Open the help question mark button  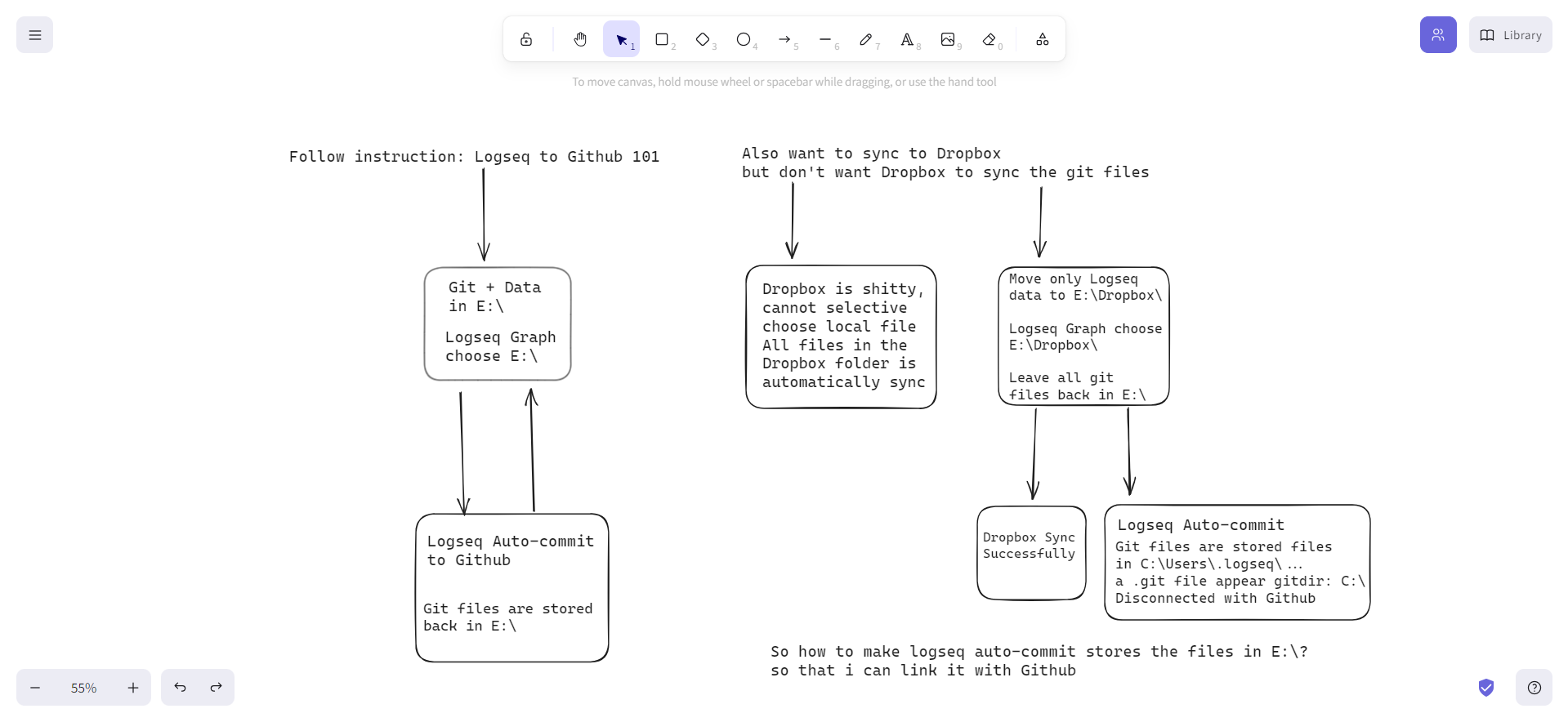tap(1534, 688)
